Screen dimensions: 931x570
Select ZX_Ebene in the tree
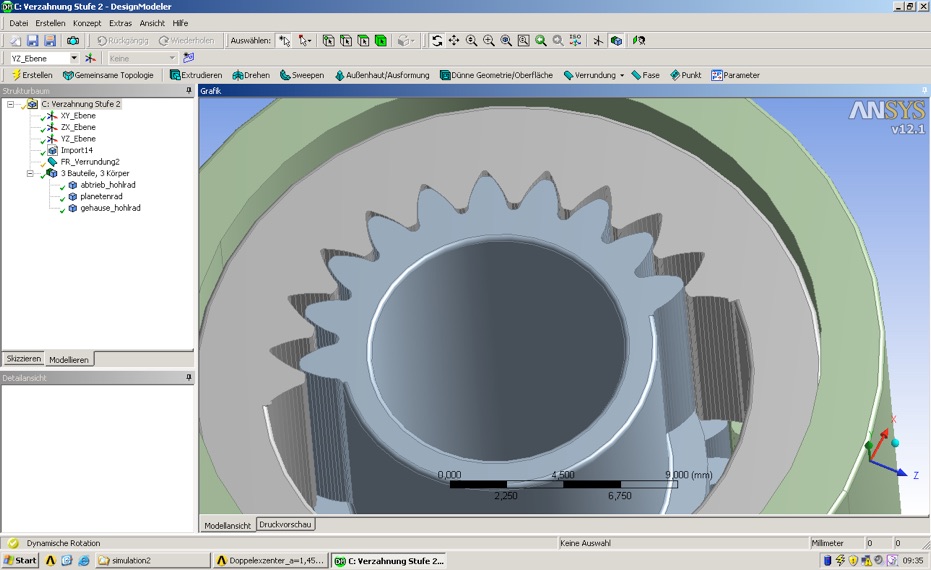click(78, 127)
